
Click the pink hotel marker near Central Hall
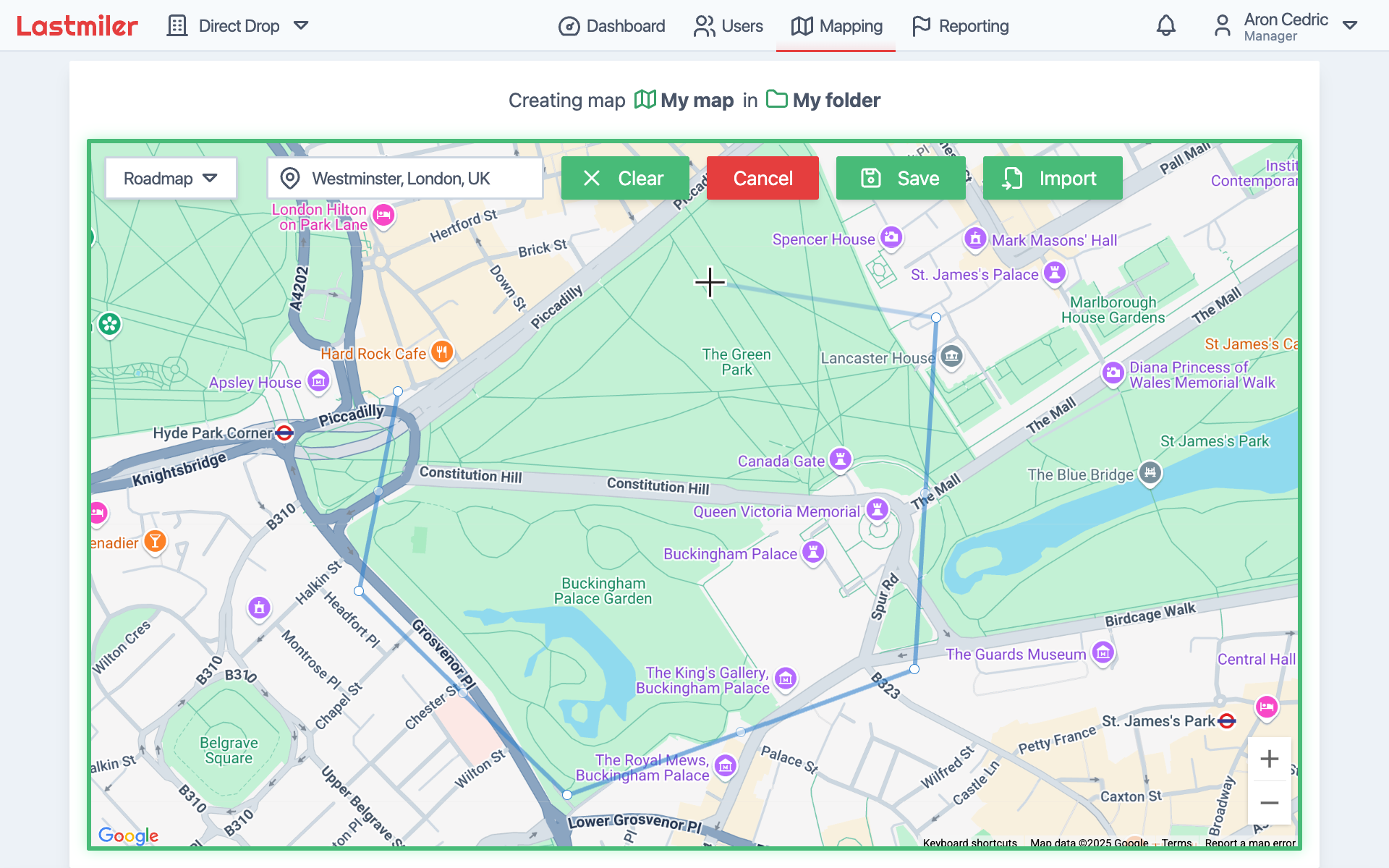click(x=1267, y=707)
